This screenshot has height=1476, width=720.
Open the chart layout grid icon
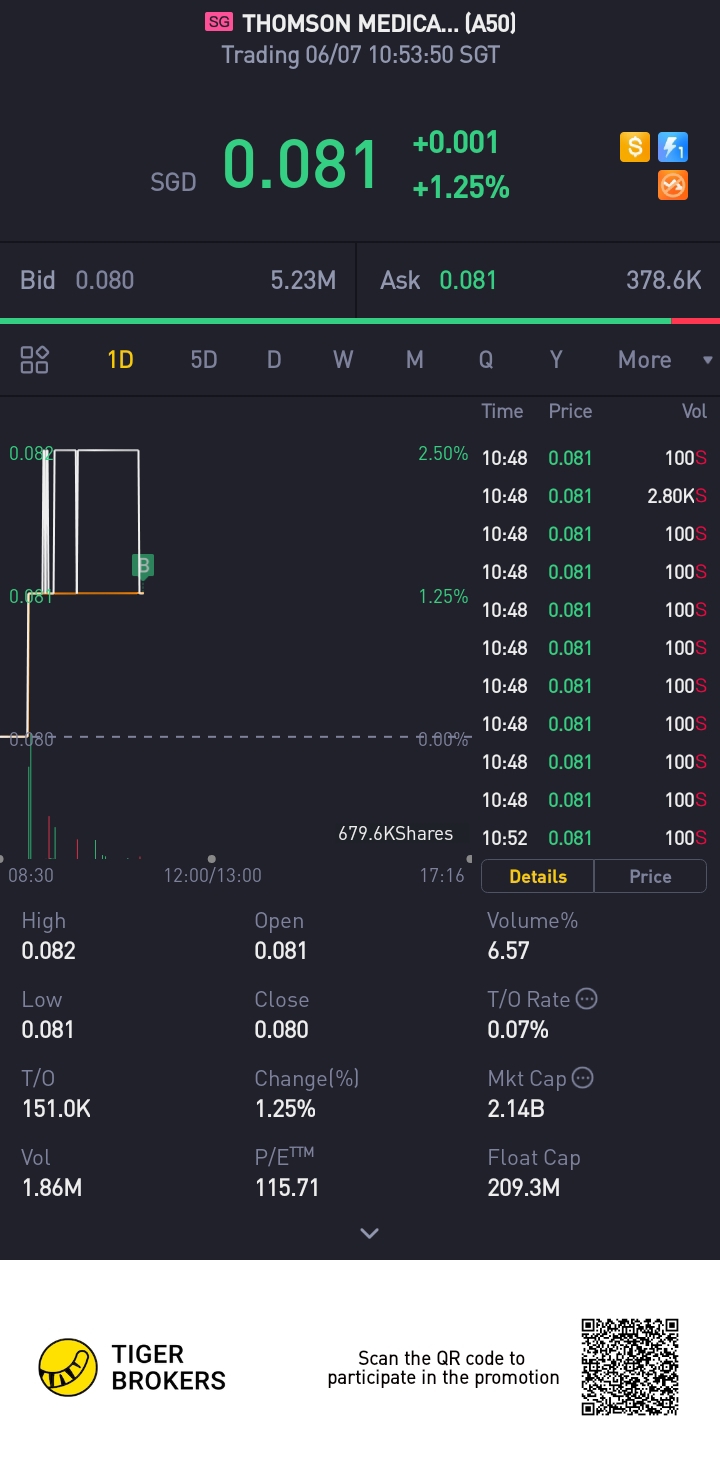point(35,360)
